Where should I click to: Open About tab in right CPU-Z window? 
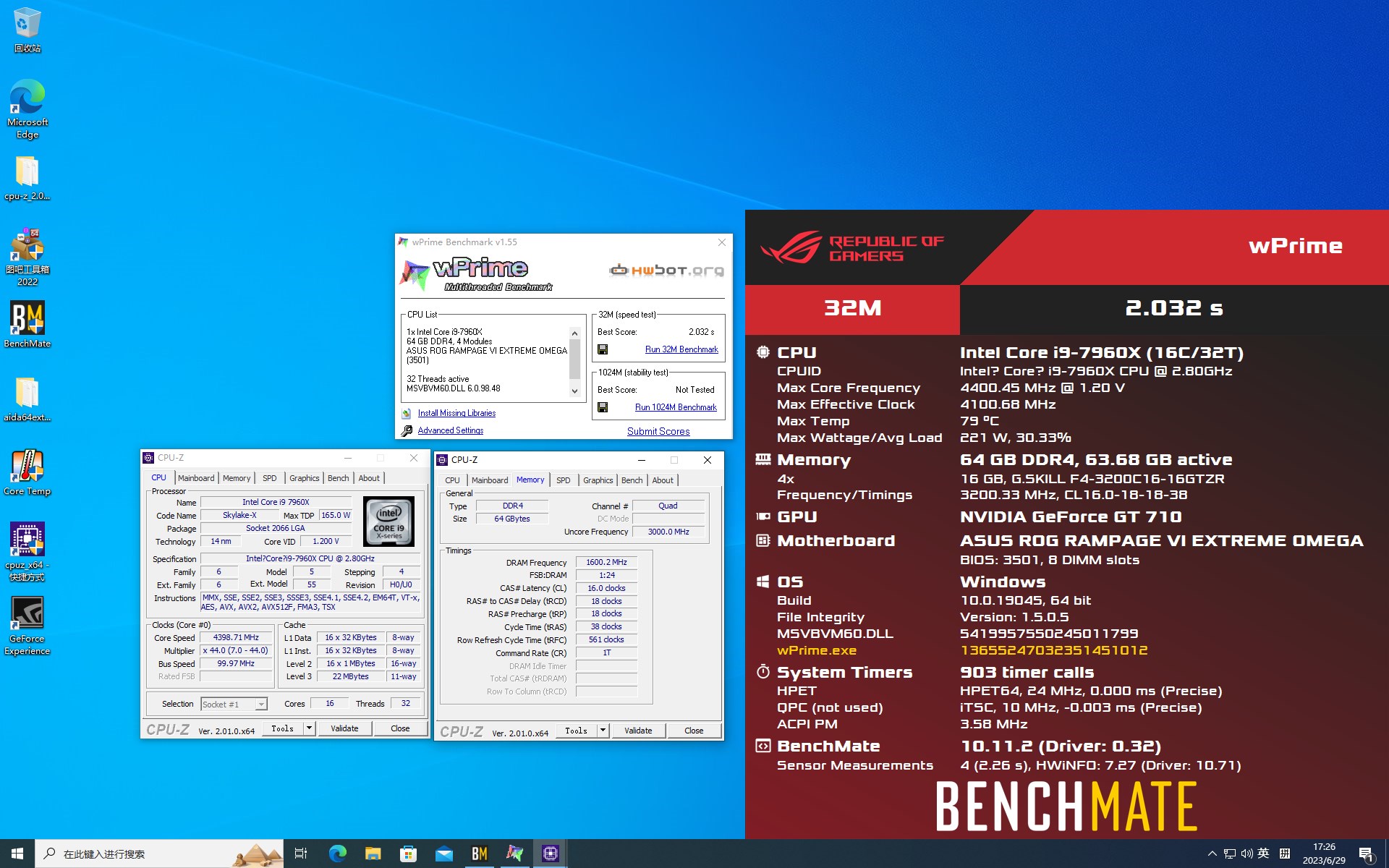663,480
